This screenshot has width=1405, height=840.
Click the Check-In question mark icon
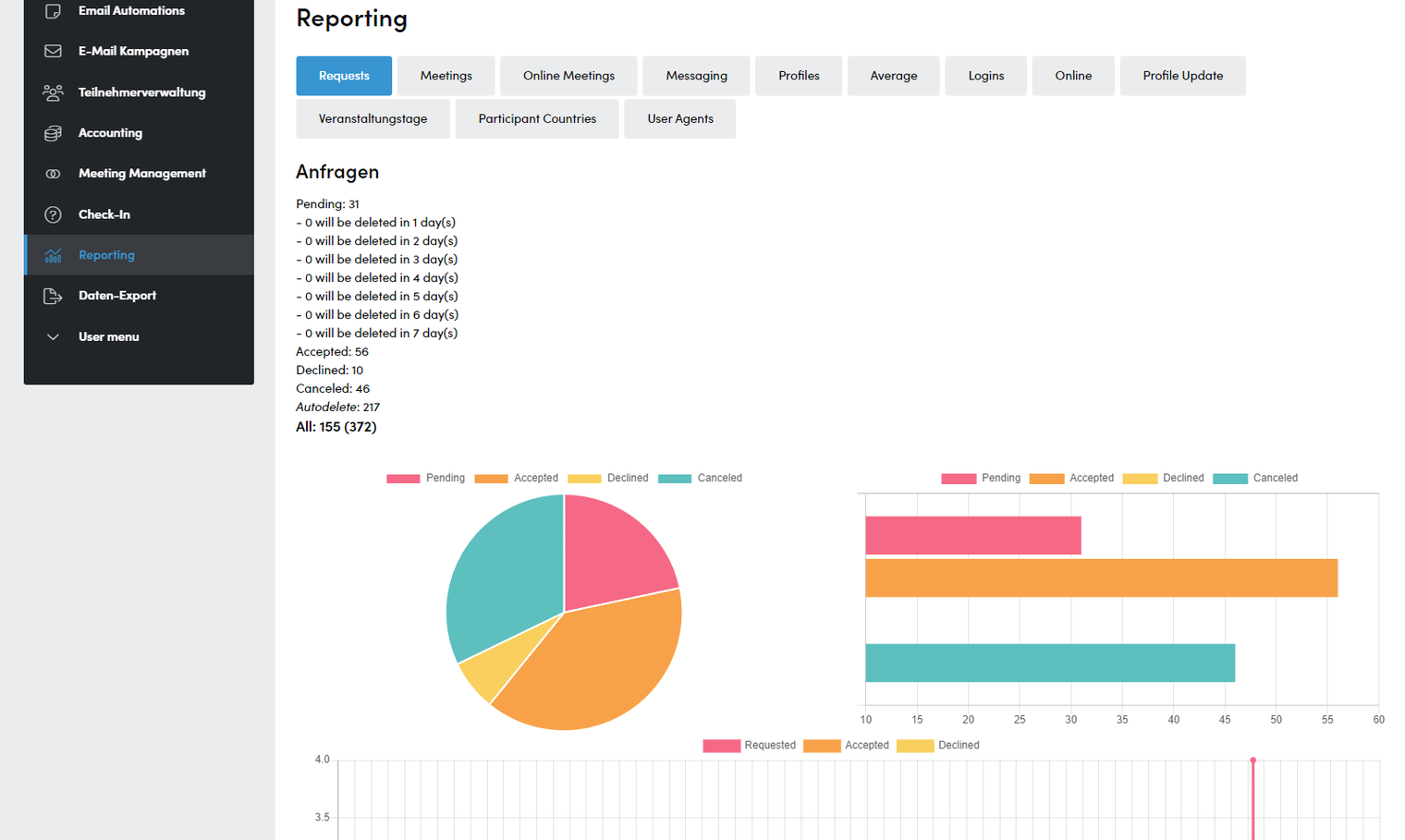tap(53, 214)
